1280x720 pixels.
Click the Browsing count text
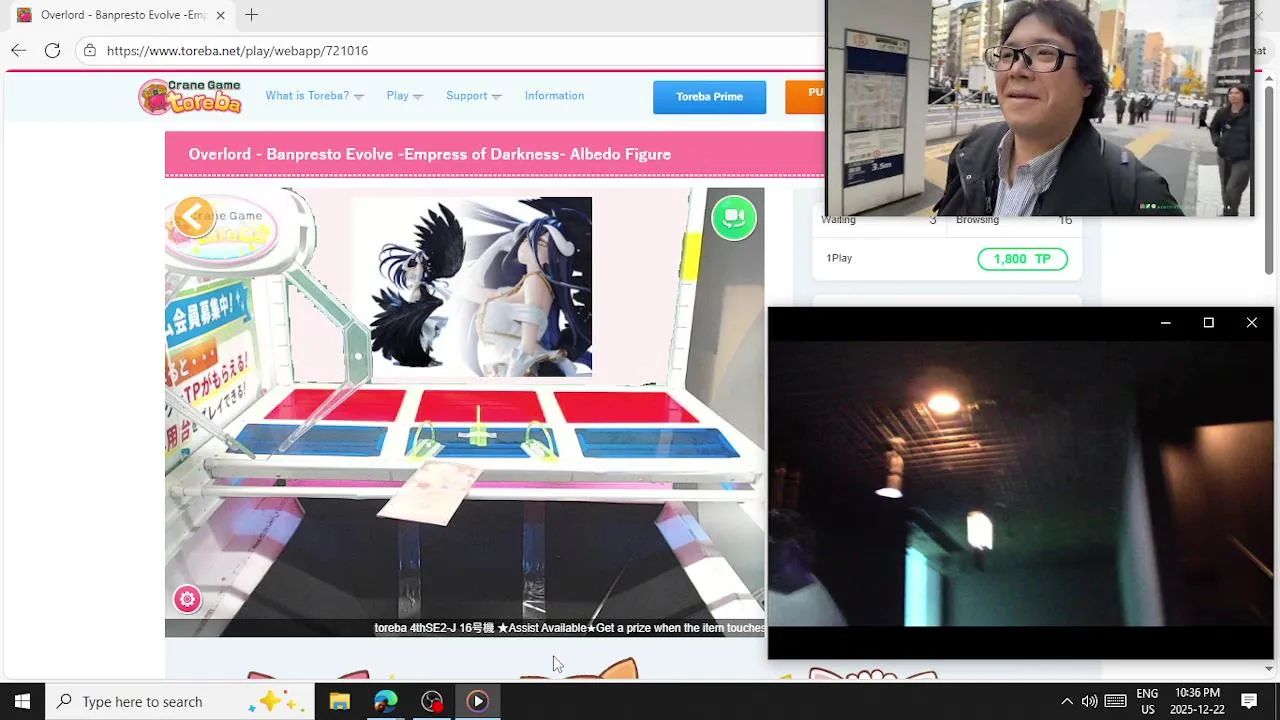(977, 220)
